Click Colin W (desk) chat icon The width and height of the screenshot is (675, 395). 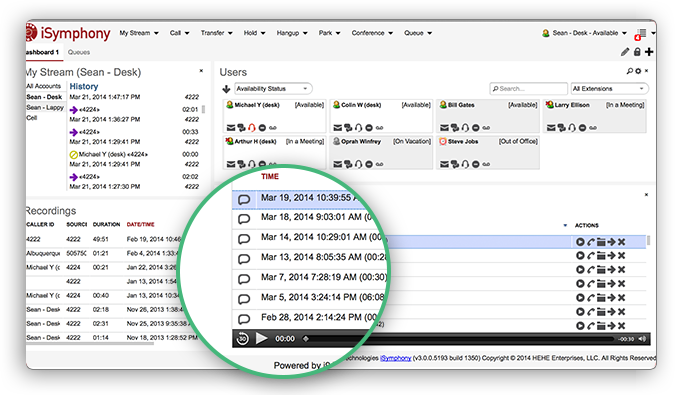click(x=348, y=128)
